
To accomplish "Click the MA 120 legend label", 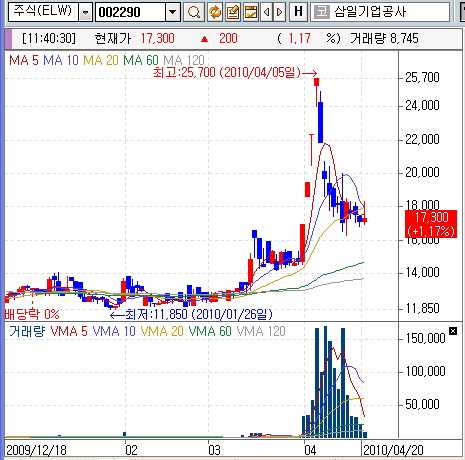I will [x=184, y=60].
